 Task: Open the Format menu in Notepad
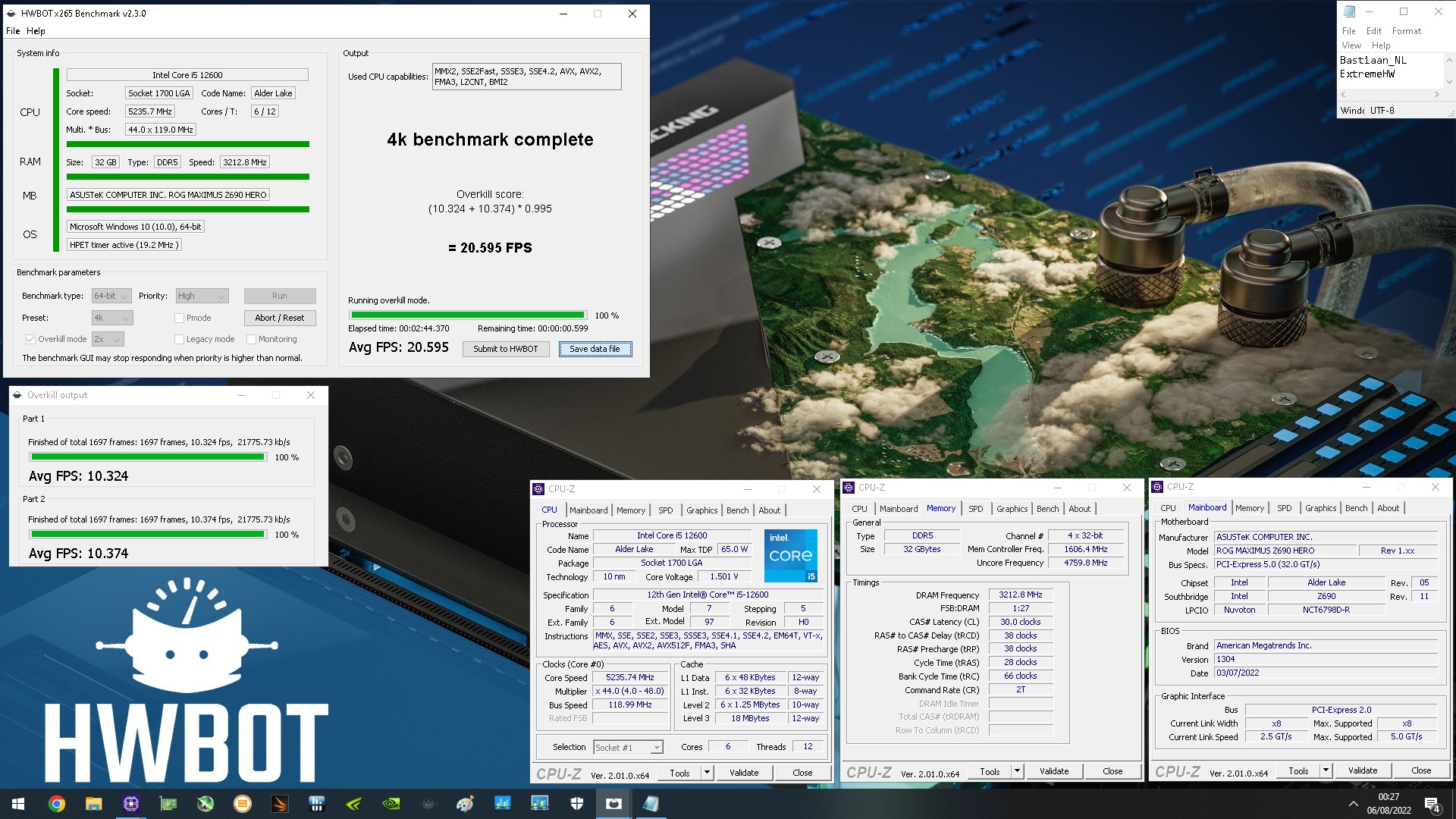[1406, 31]
